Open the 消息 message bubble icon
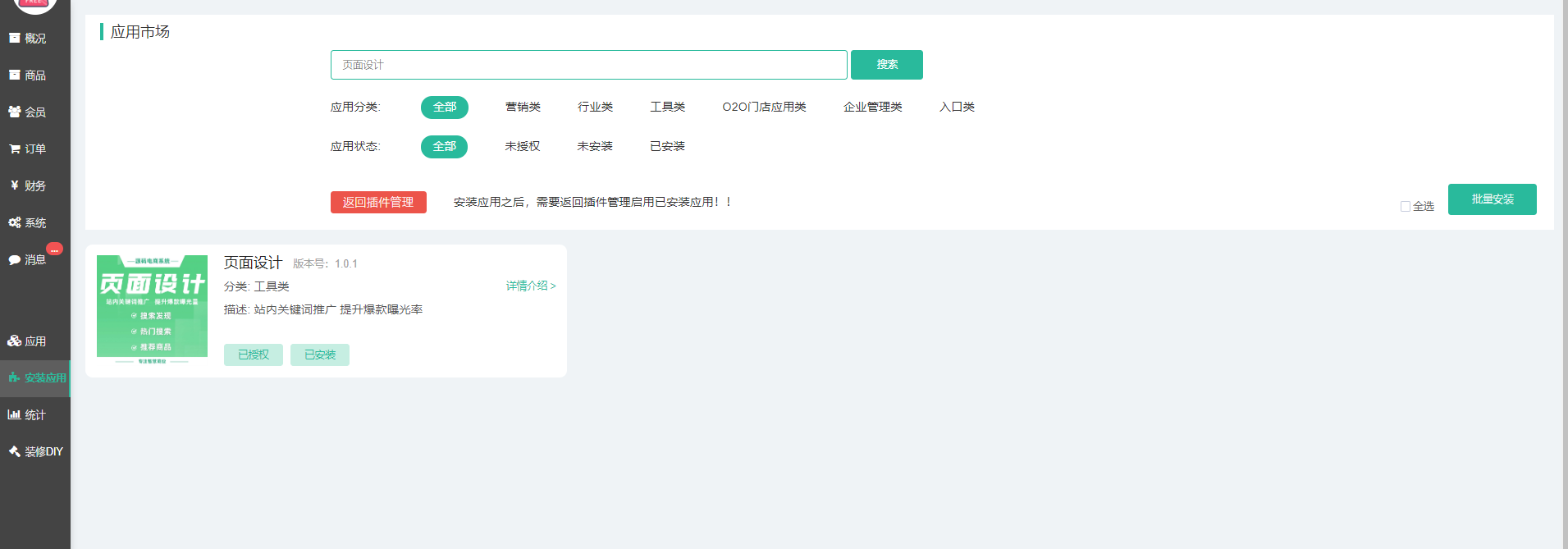 [x=14, y=260]
